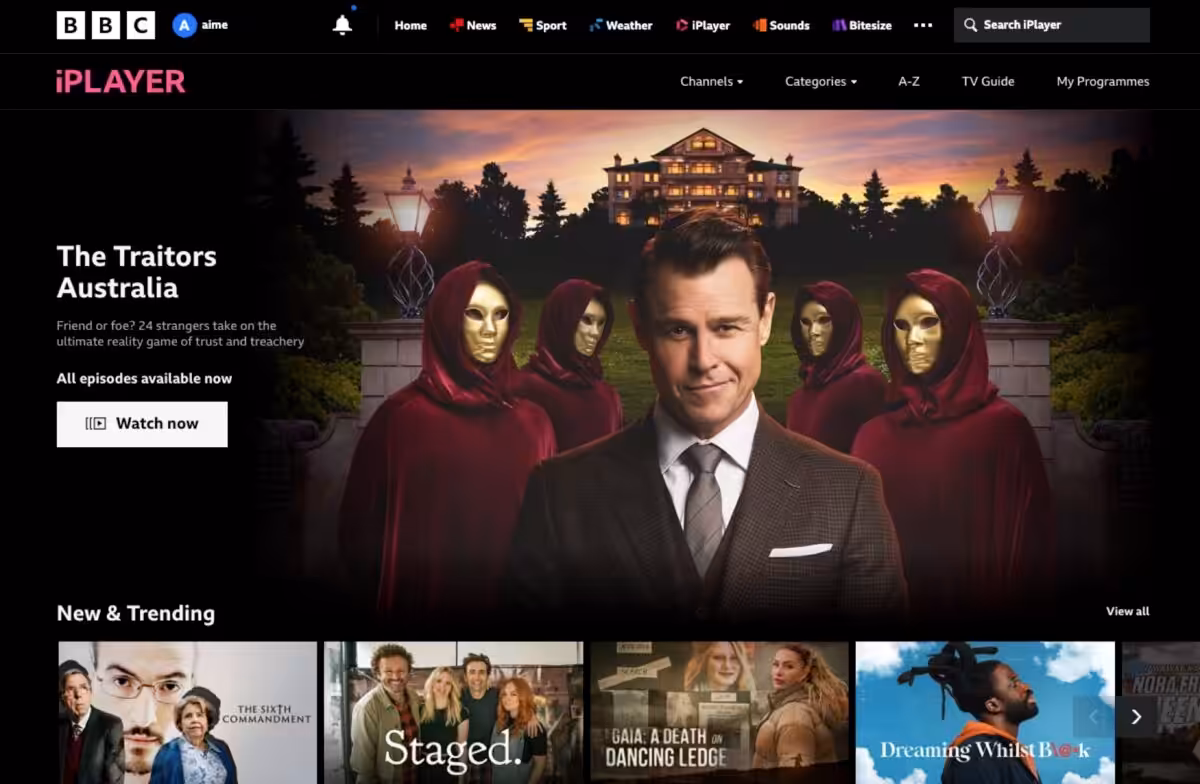
Task: Expand the Categories dropdown
Action: coord(821,81)
